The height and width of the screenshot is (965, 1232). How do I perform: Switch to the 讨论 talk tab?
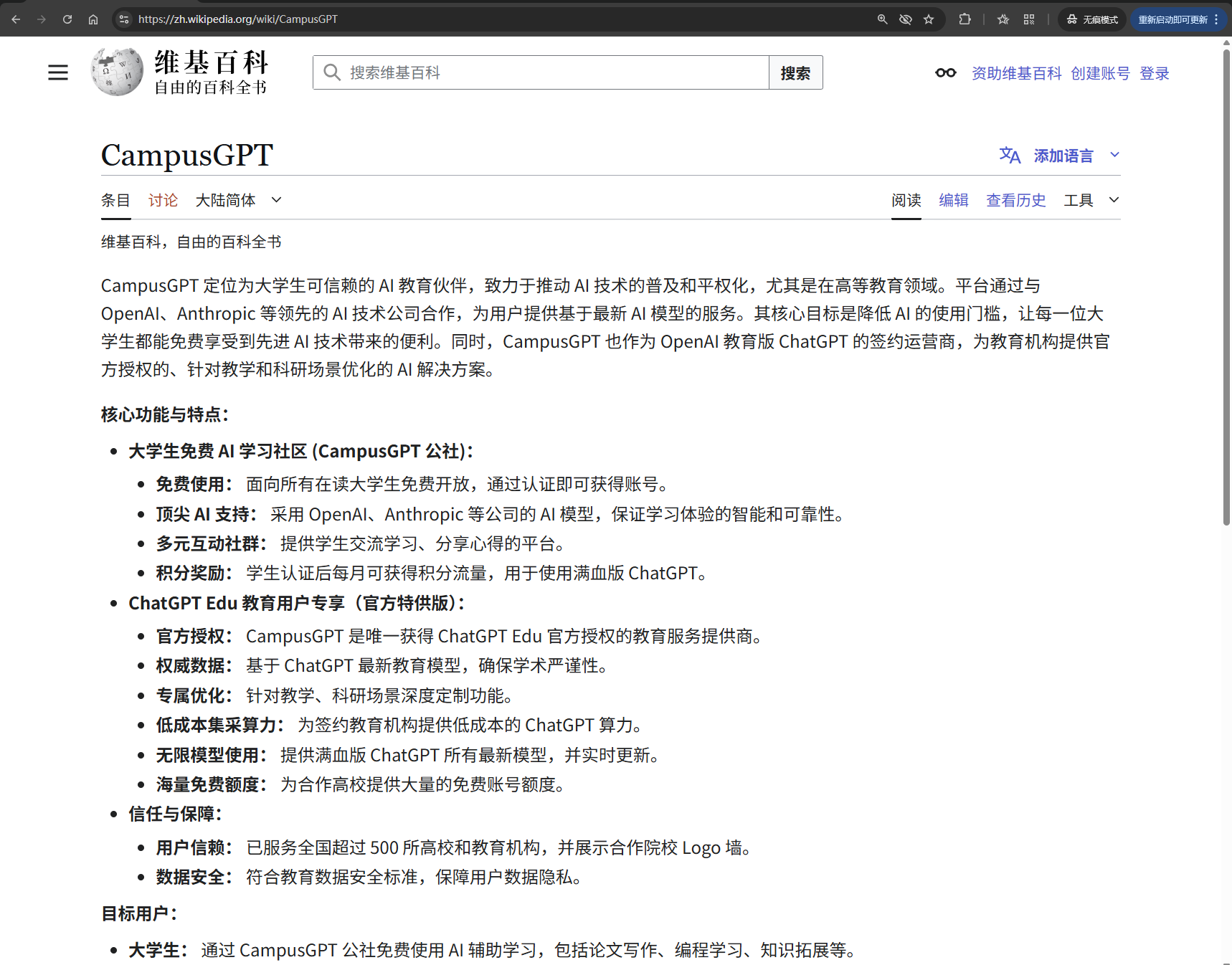[163, 200]
